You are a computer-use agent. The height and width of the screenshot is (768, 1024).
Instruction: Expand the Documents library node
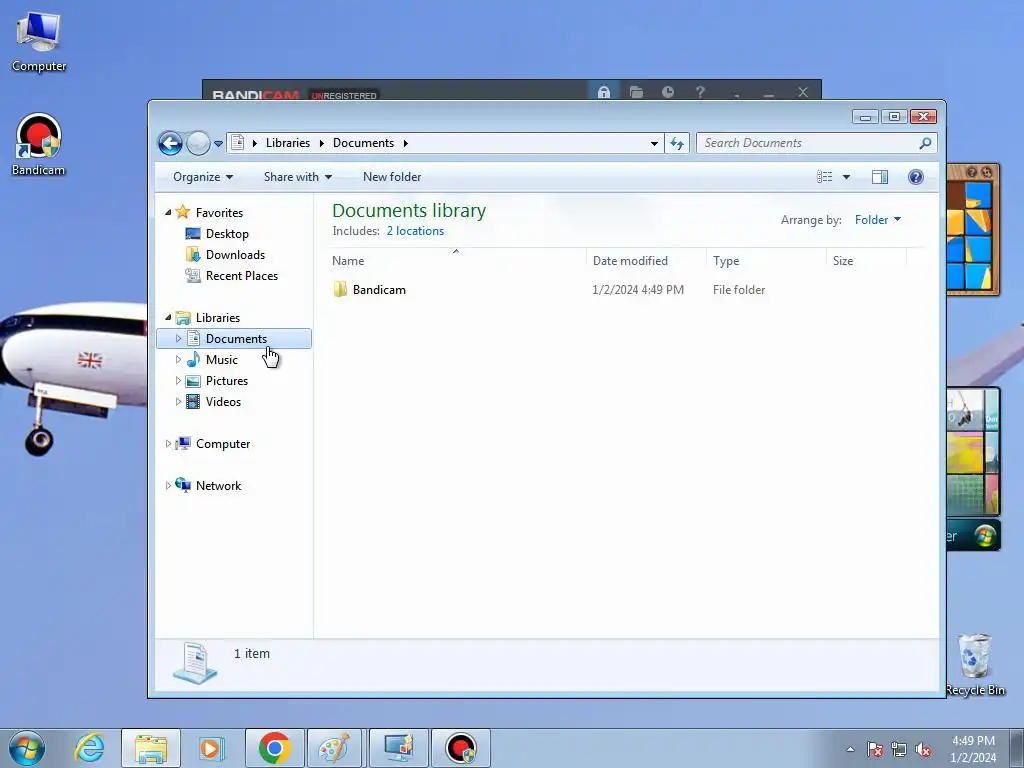[x=178, y=338]
